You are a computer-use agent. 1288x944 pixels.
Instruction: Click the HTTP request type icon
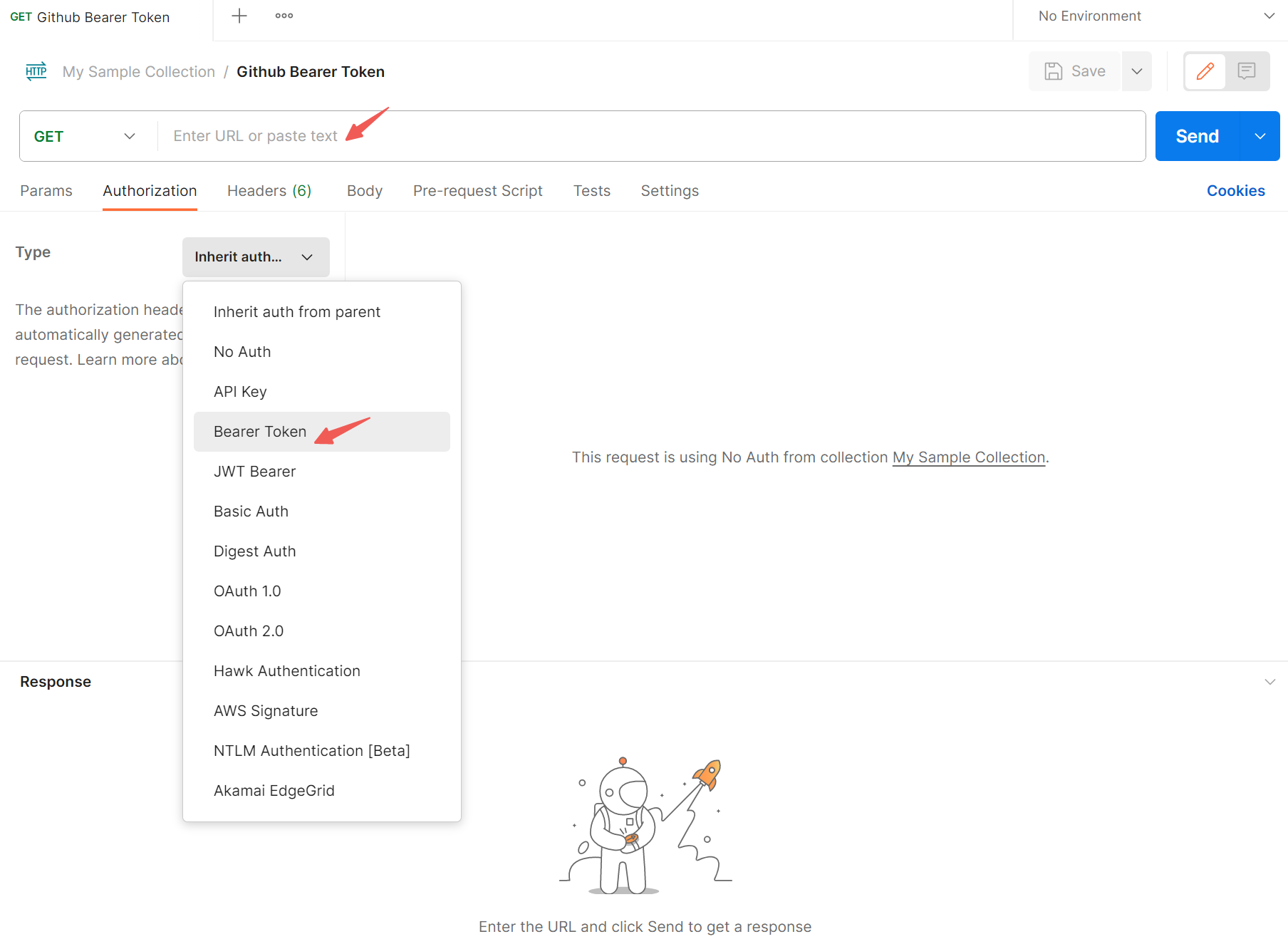36,71
